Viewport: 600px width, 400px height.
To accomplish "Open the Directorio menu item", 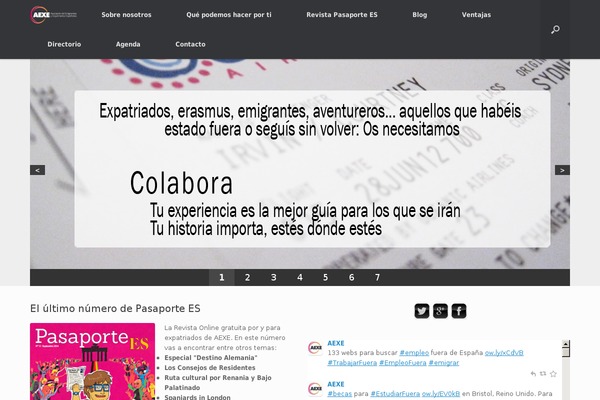I will (64, 44).
